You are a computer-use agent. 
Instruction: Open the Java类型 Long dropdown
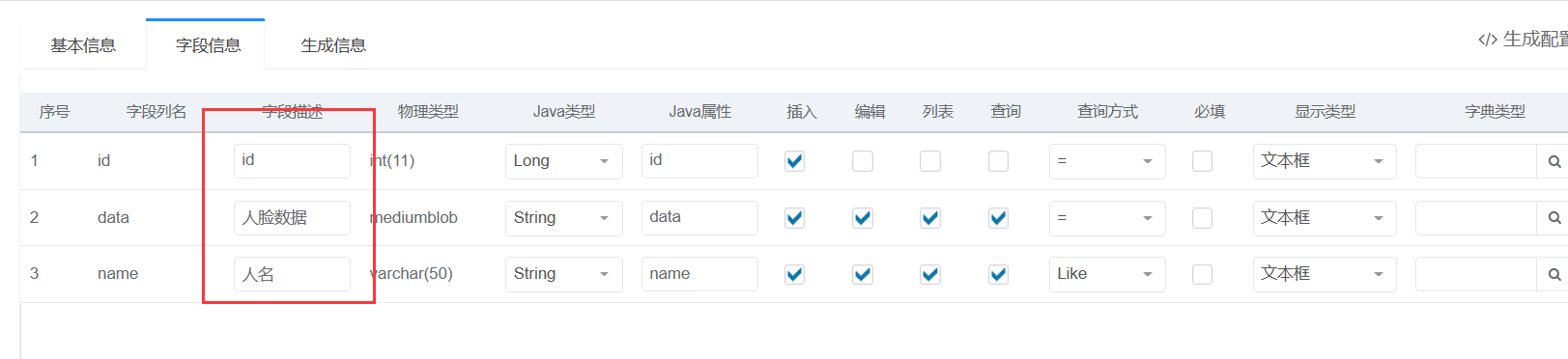[x=564, y=161]
